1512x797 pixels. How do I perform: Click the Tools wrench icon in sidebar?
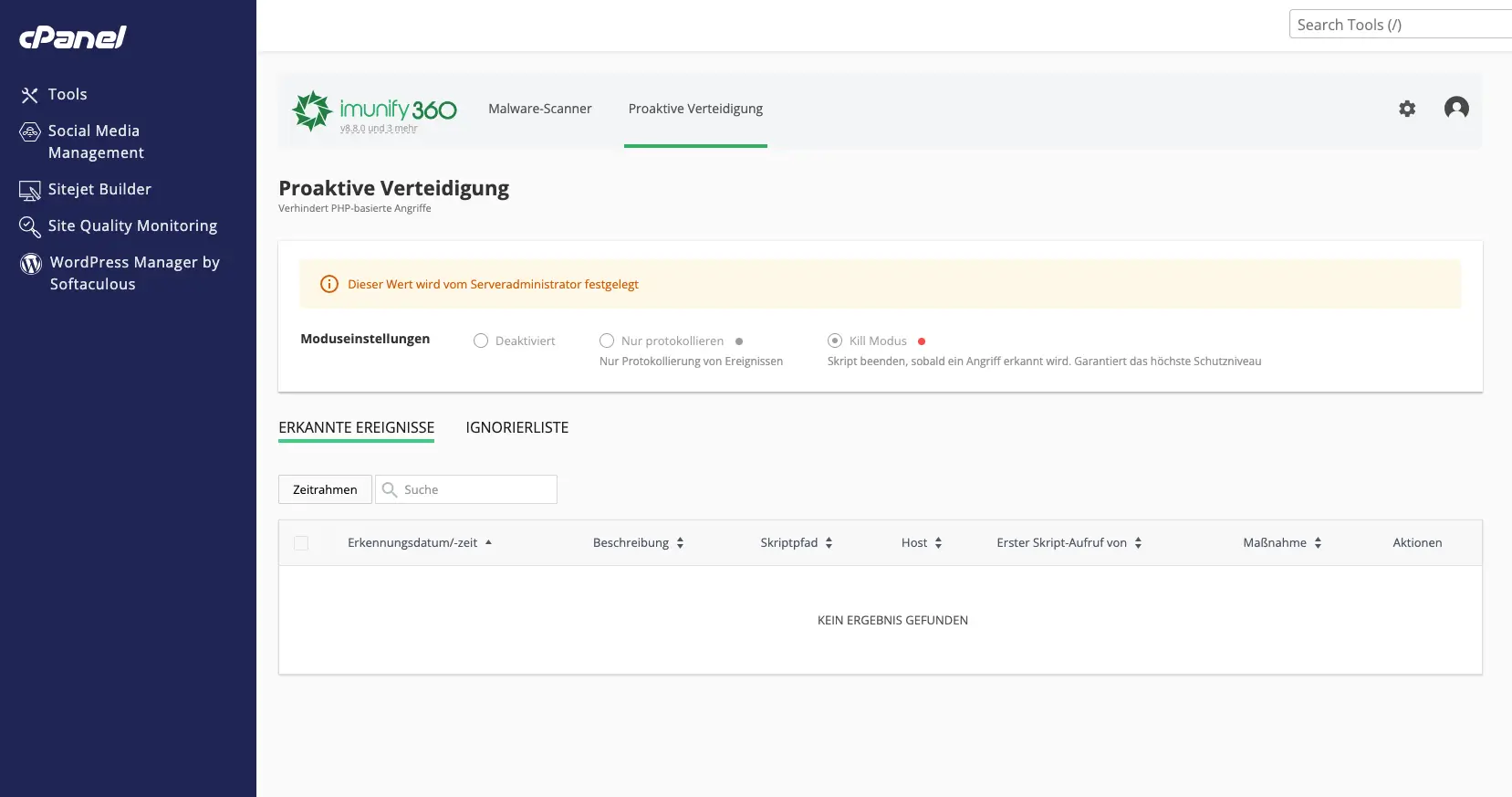pyautogui.click(x=30, y=95)
